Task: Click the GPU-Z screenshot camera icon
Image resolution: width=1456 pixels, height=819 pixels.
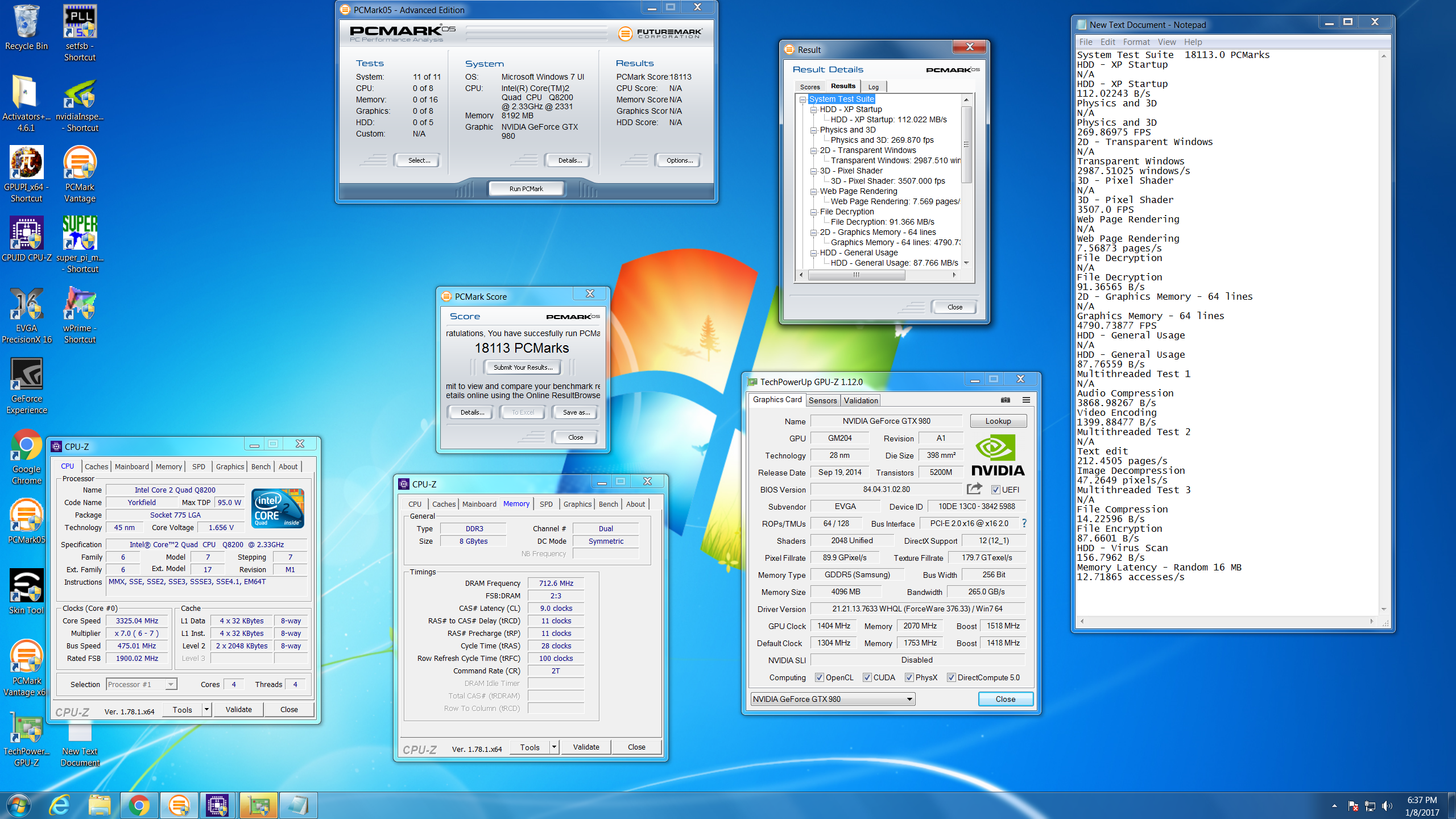Action: (1005, 400)
